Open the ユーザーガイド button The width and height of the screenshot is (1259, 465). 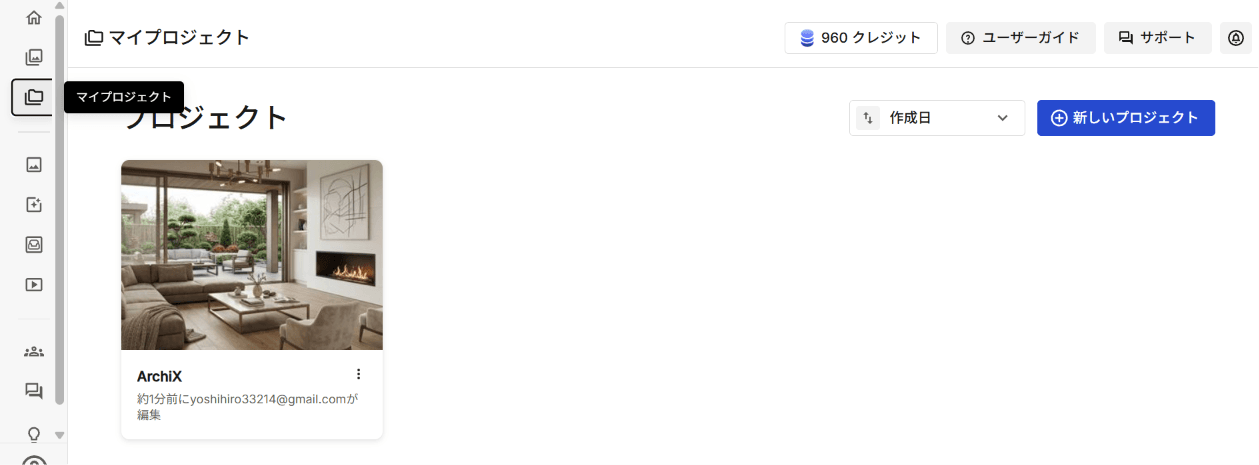1021,38
